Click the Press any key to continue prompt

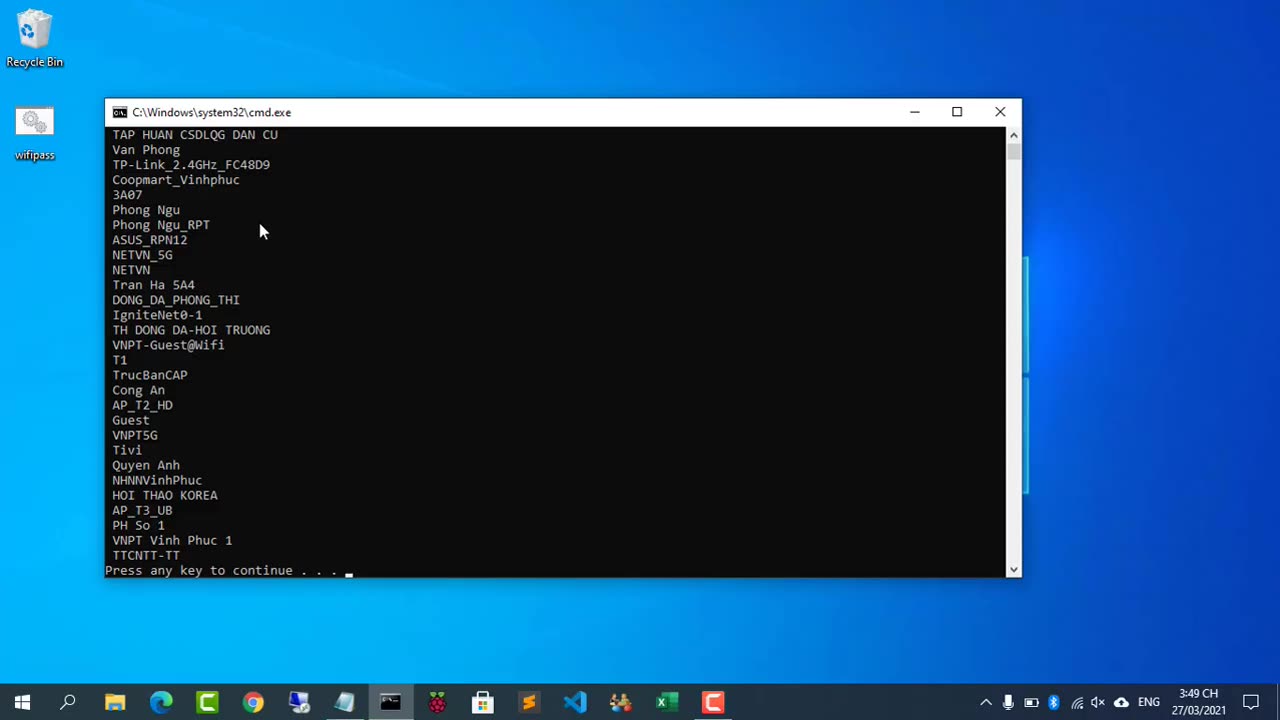pos(221,570)
